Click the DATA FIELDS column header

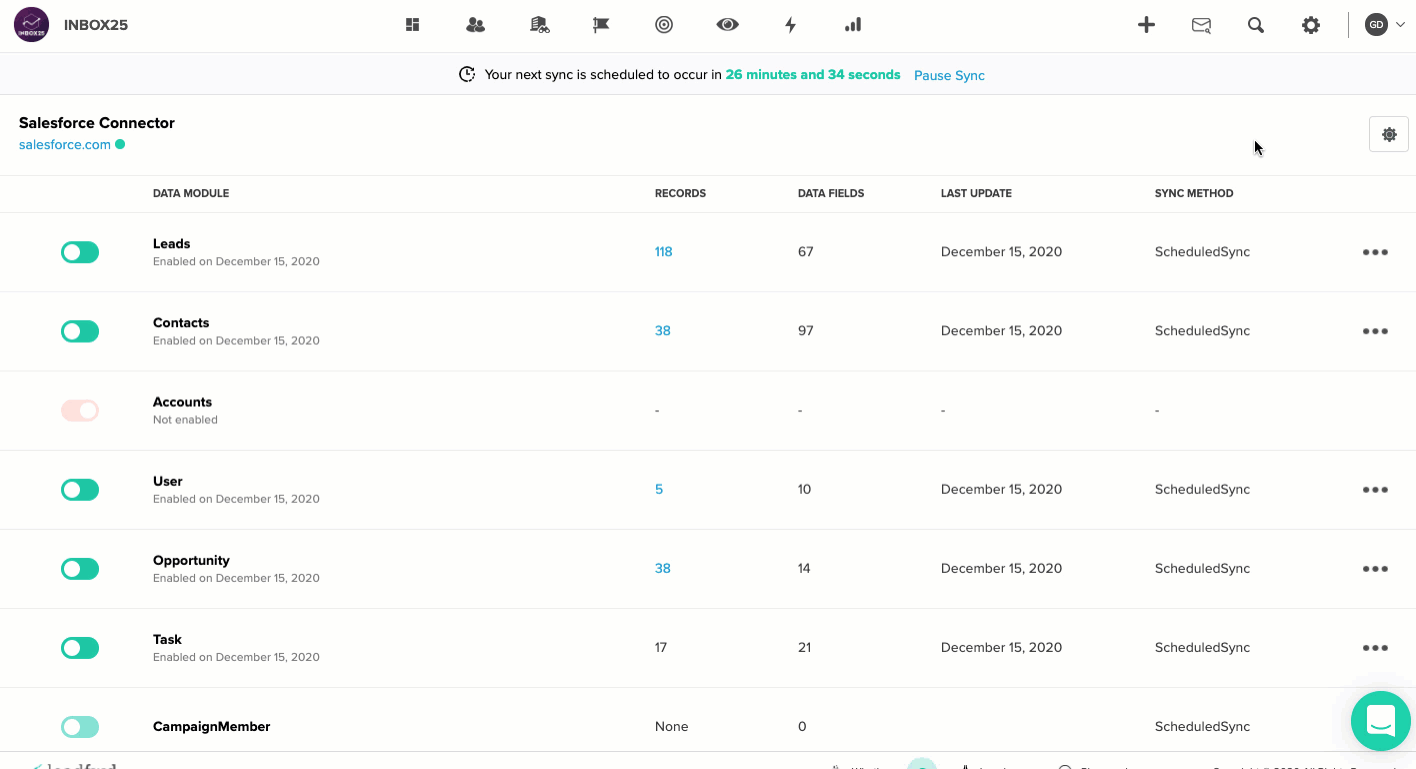click(x=831, y=193)
